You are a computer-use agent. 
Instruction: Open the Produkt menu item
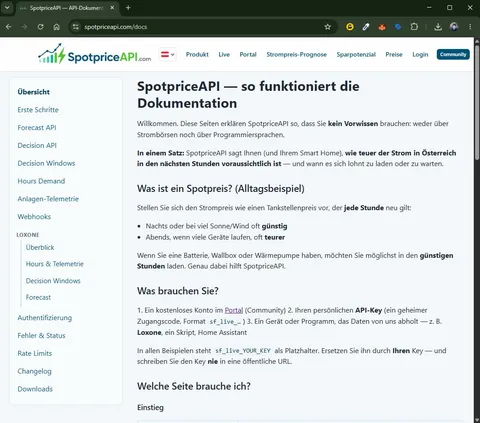pyautogui.click(x=197, y=54)
